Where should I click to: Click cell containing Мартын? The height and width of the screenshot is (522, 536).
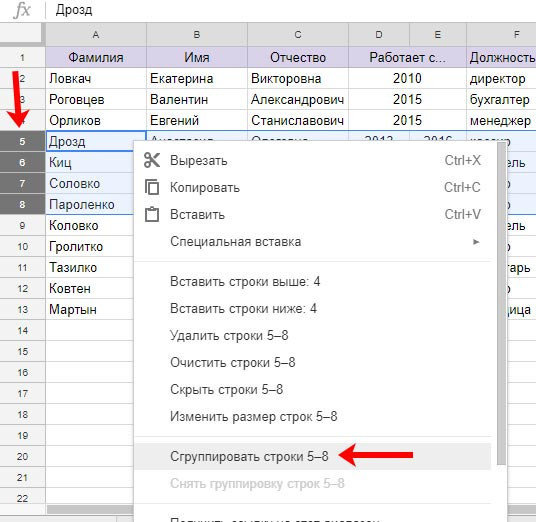click(90, 310)
